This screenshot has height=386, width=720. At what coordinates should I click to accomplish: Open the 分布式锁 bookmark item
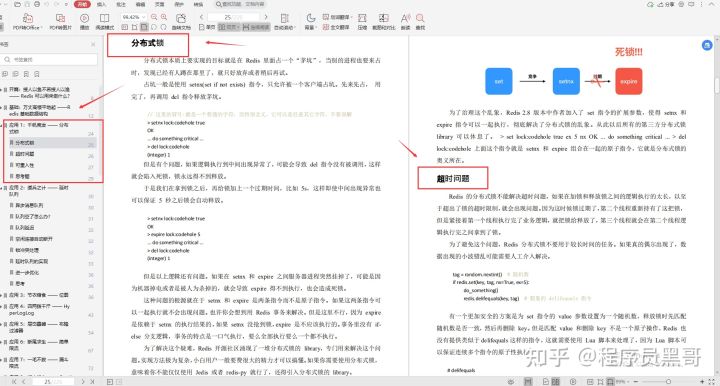point(25,143)
